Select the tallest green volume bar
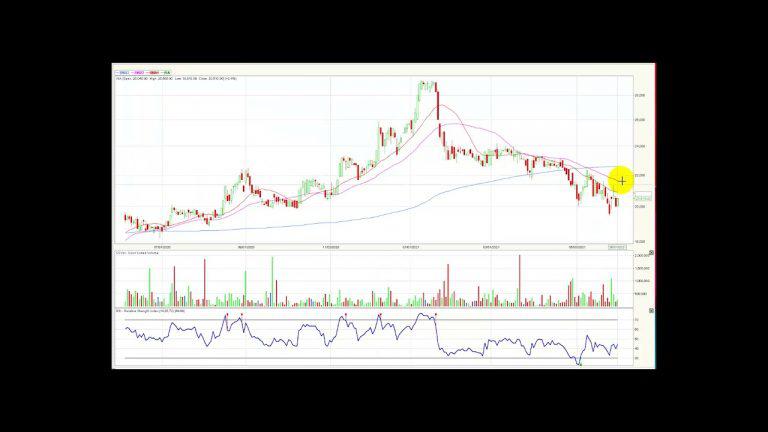The height and width of the screenshot is (432, 768). pyautogui.click(x=272, y=282)
